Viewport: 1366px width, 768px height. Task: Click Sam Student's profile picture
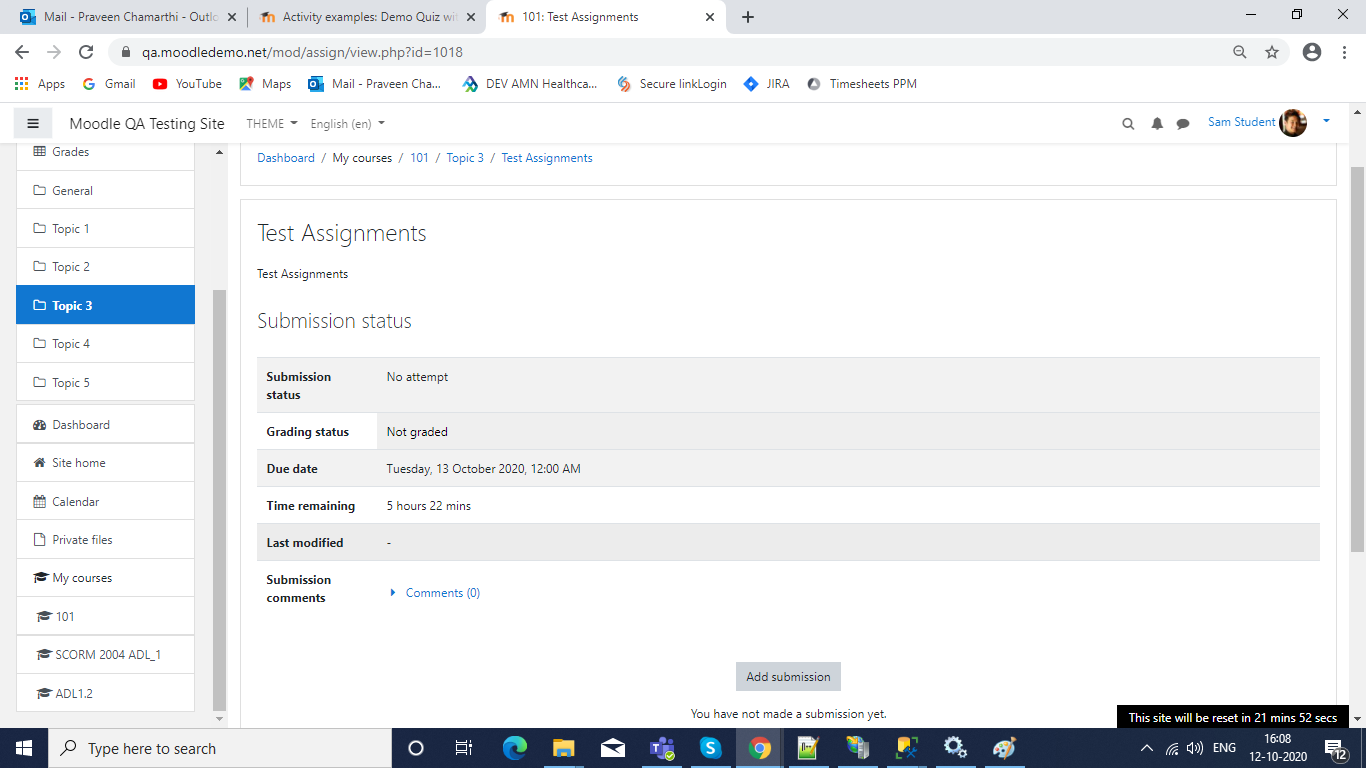[1293, 123]
